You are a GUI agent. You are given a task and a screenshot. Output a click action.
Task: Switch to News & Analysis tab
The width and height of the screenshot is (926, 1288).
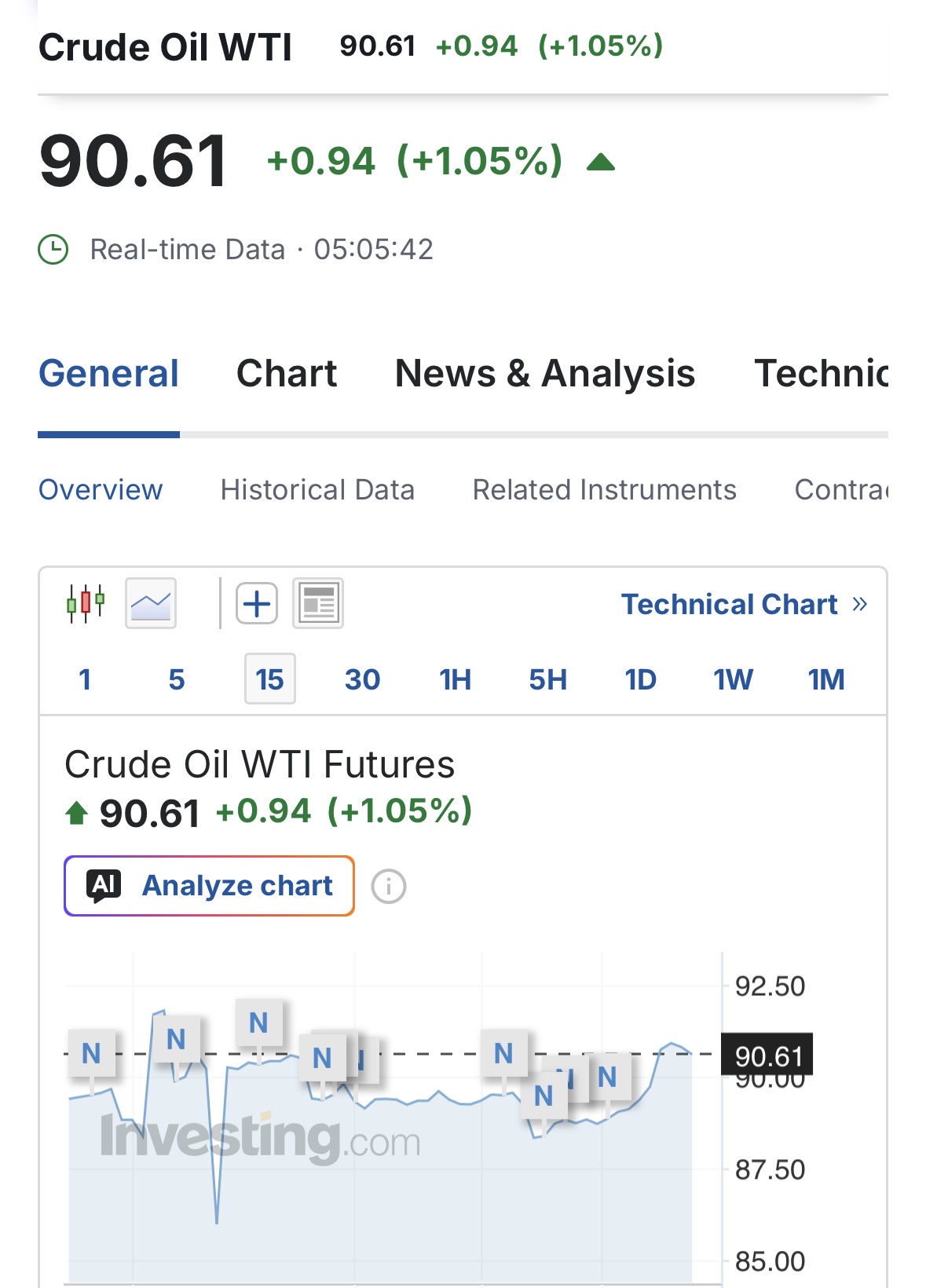(x=545, y=373)
